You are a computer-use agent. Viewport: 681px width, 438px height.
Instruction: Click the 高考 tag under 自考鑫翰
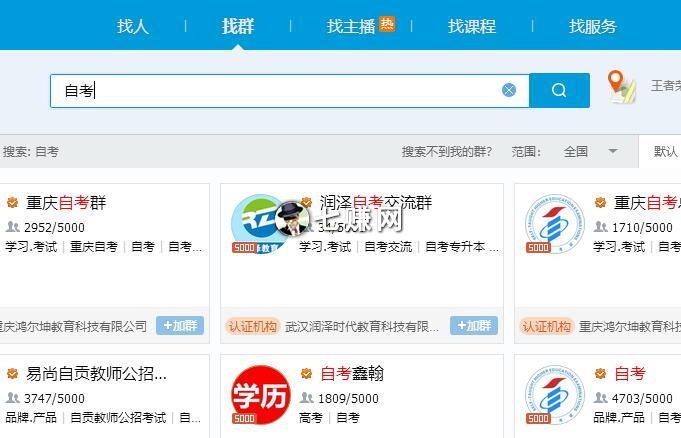(x=311, y=418)
